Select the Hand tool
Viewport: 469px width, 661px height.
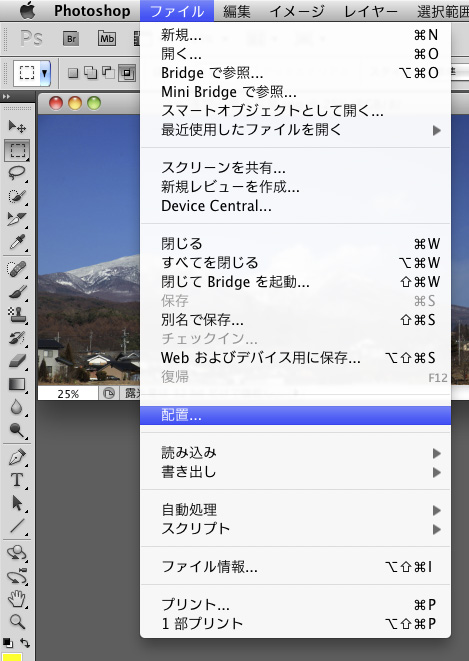pyautogui.click(x=17, y=599)
